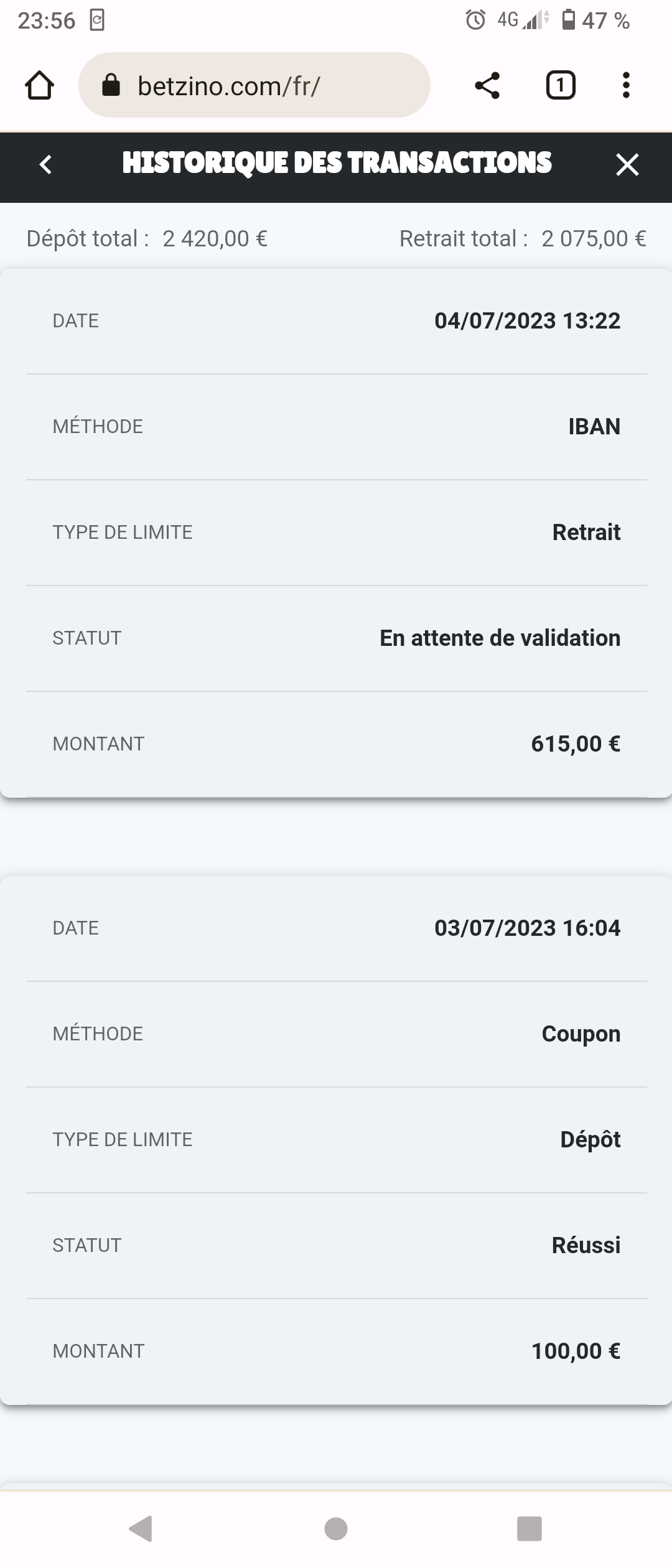The height and width of the screenshot is (1568, 672).
Task: Tap the Android back navigation button
Action: [141, 1528]
